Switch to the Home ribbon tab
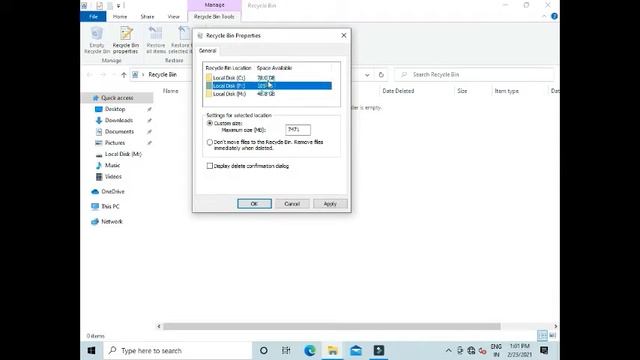 click(120, 17)
